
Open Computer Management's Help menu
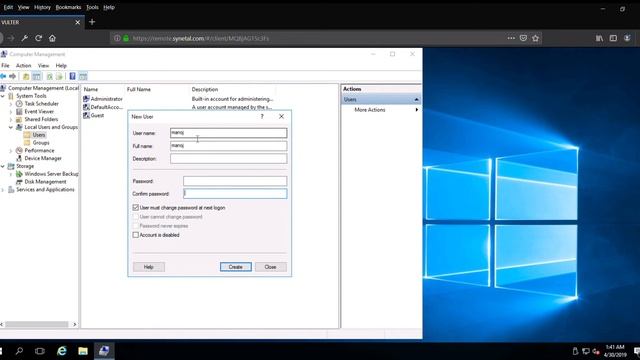point(61,65)
